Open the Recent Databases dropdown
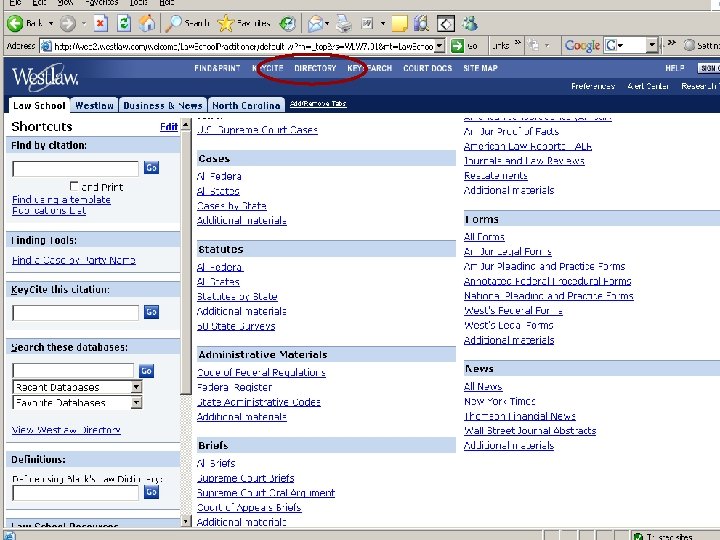The width and height of the screenshot is (720, 540). [x=136, y=387]
